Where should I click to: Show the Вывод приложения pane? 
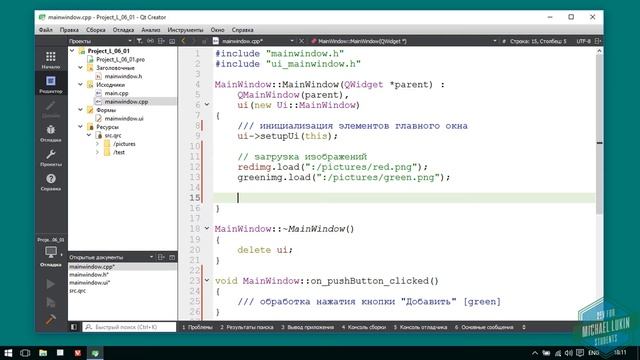[307, 327]
